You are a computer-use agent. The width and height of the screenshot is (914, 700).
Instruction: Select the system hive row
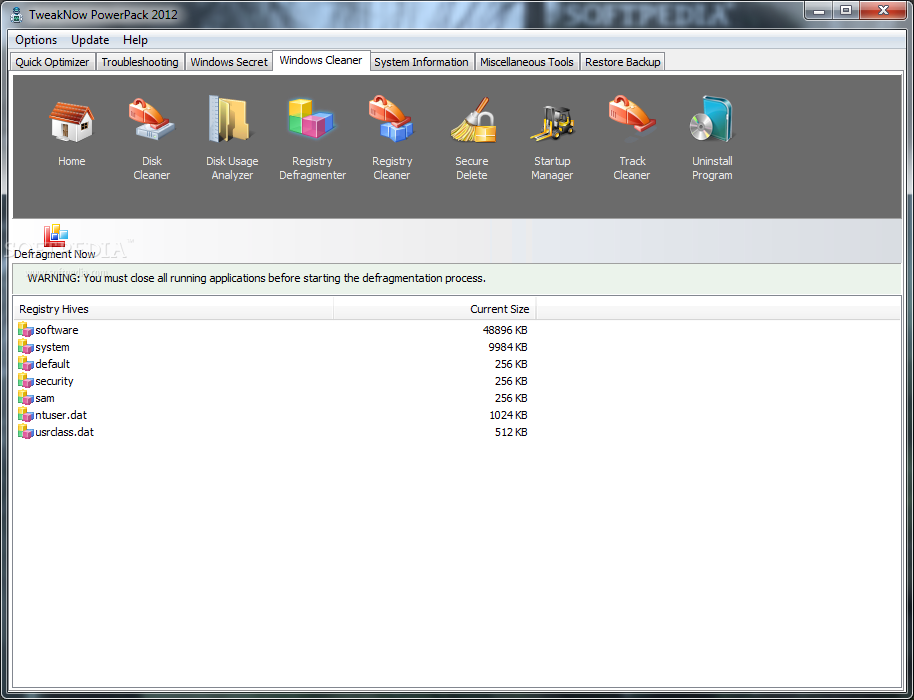(274, 347)
